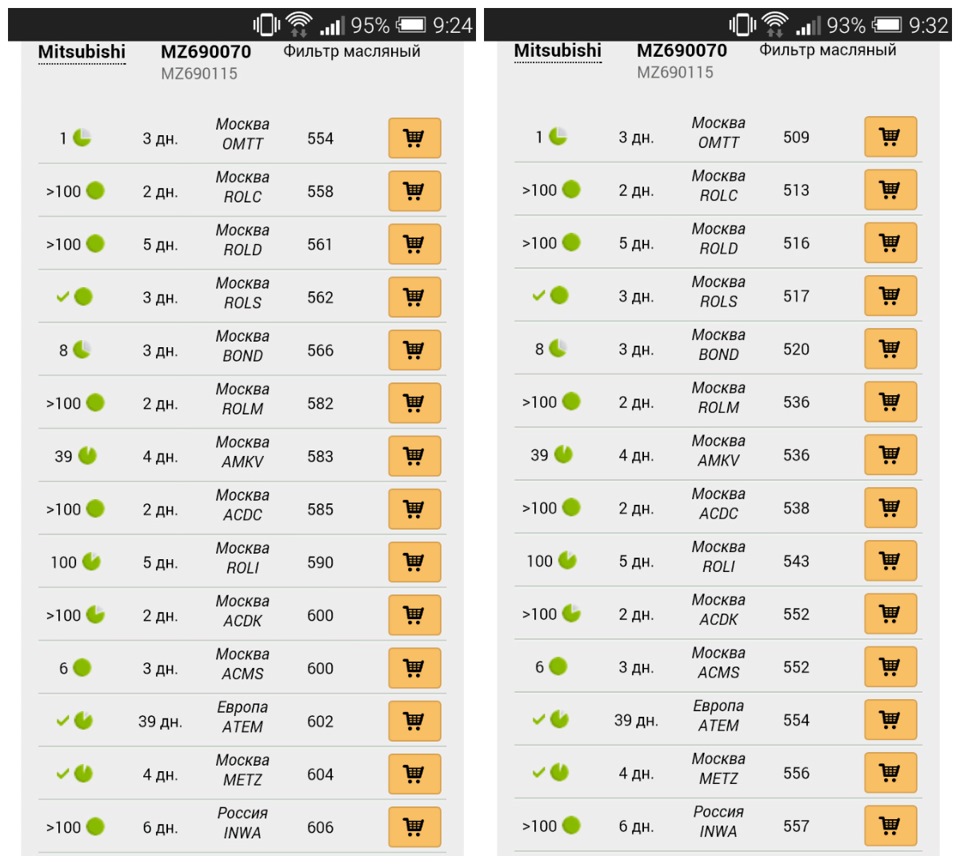Screen dimensions: 960x864
Task: Click cart button for ROLI priced 543
Action: click(x=890, y=560)
